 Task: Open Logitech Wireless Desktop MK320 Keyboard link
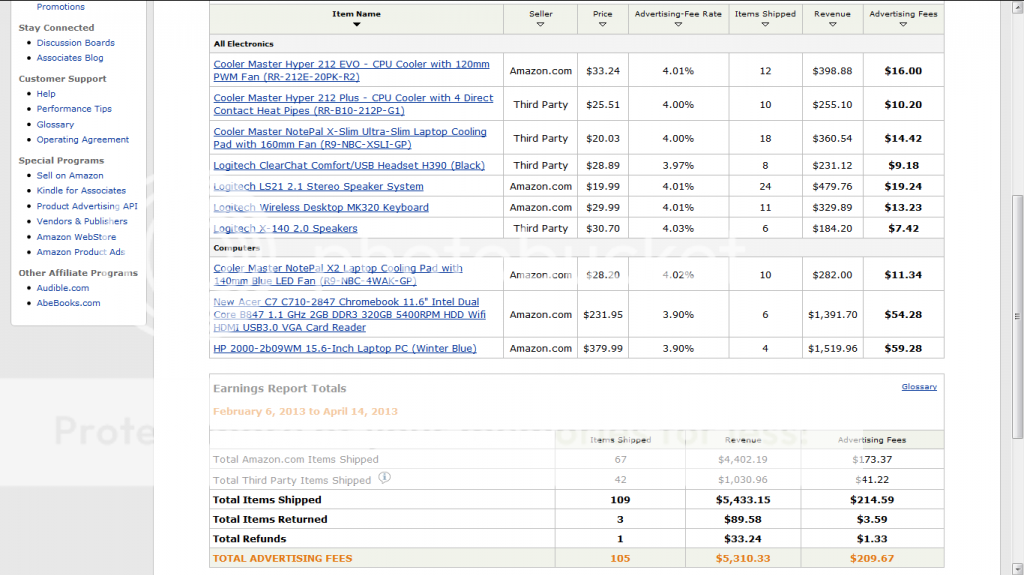click(320, 207)
